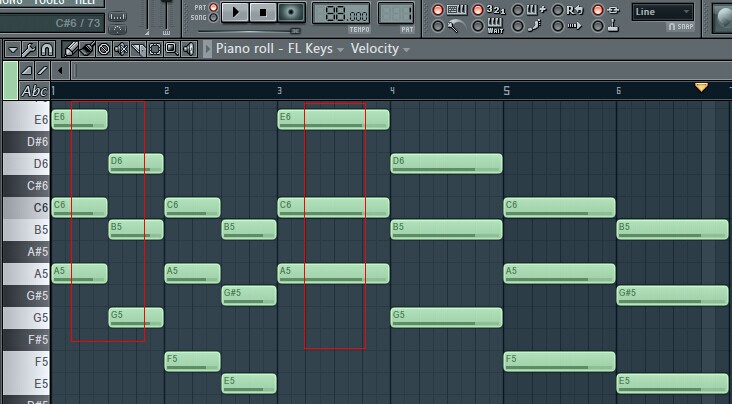This screenshot has width=732, height=404.
Task: Click the Stop button
Action: (x=263, y=13)
